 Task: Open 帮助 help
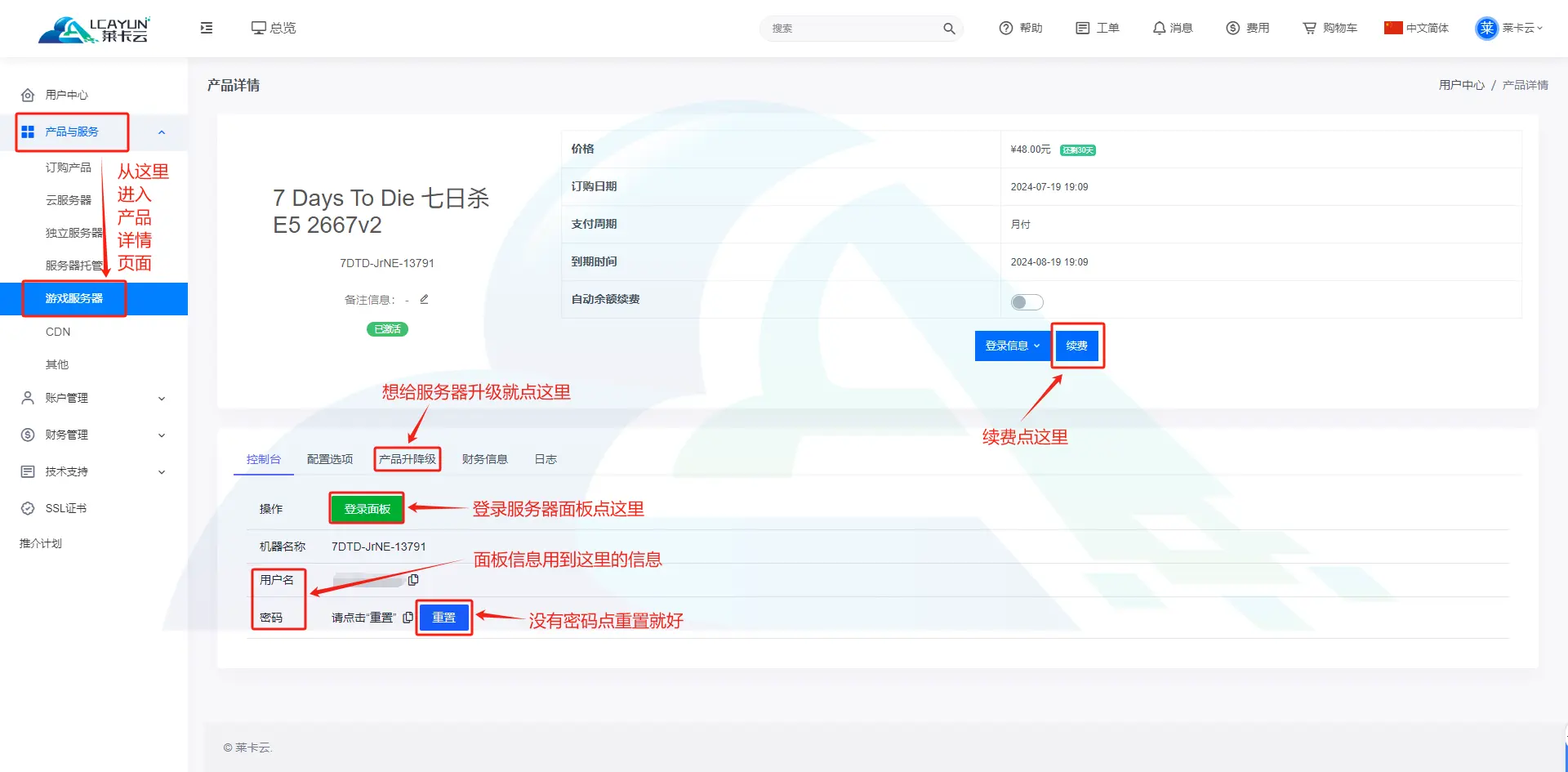click(1021, 28)
